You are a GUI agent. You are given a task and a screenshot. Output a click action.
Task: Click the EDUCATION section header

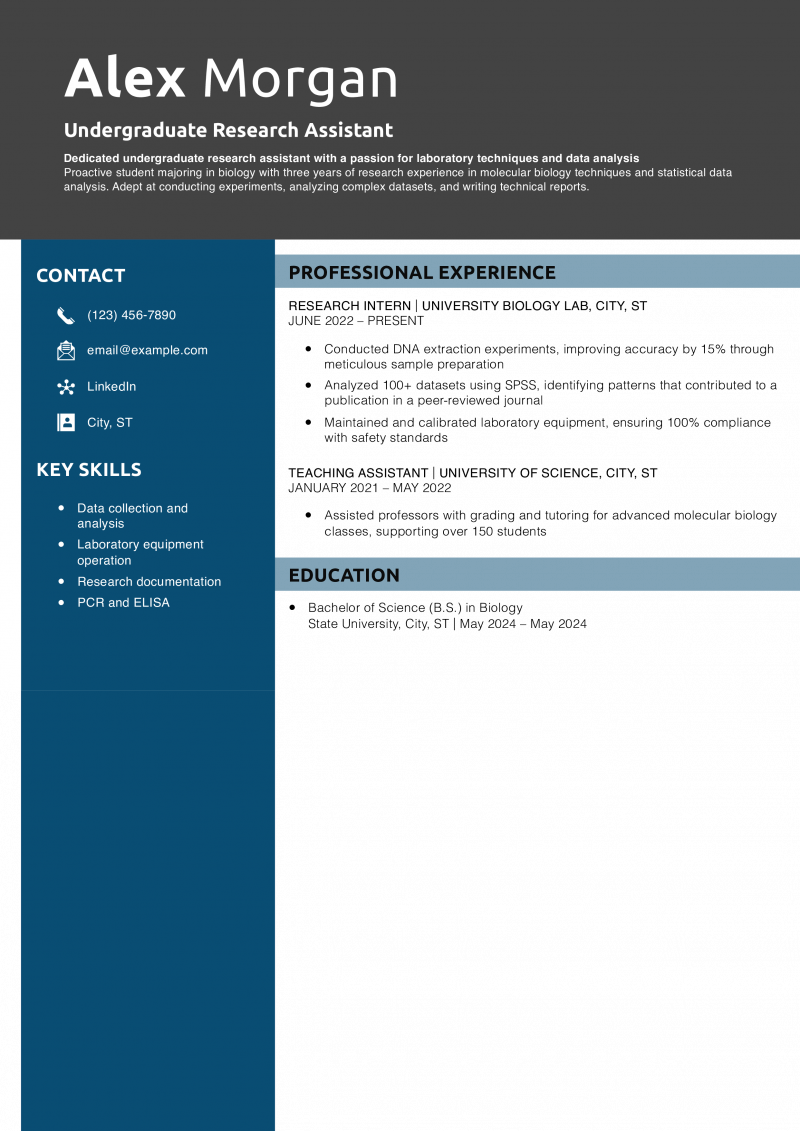point(344,575)
